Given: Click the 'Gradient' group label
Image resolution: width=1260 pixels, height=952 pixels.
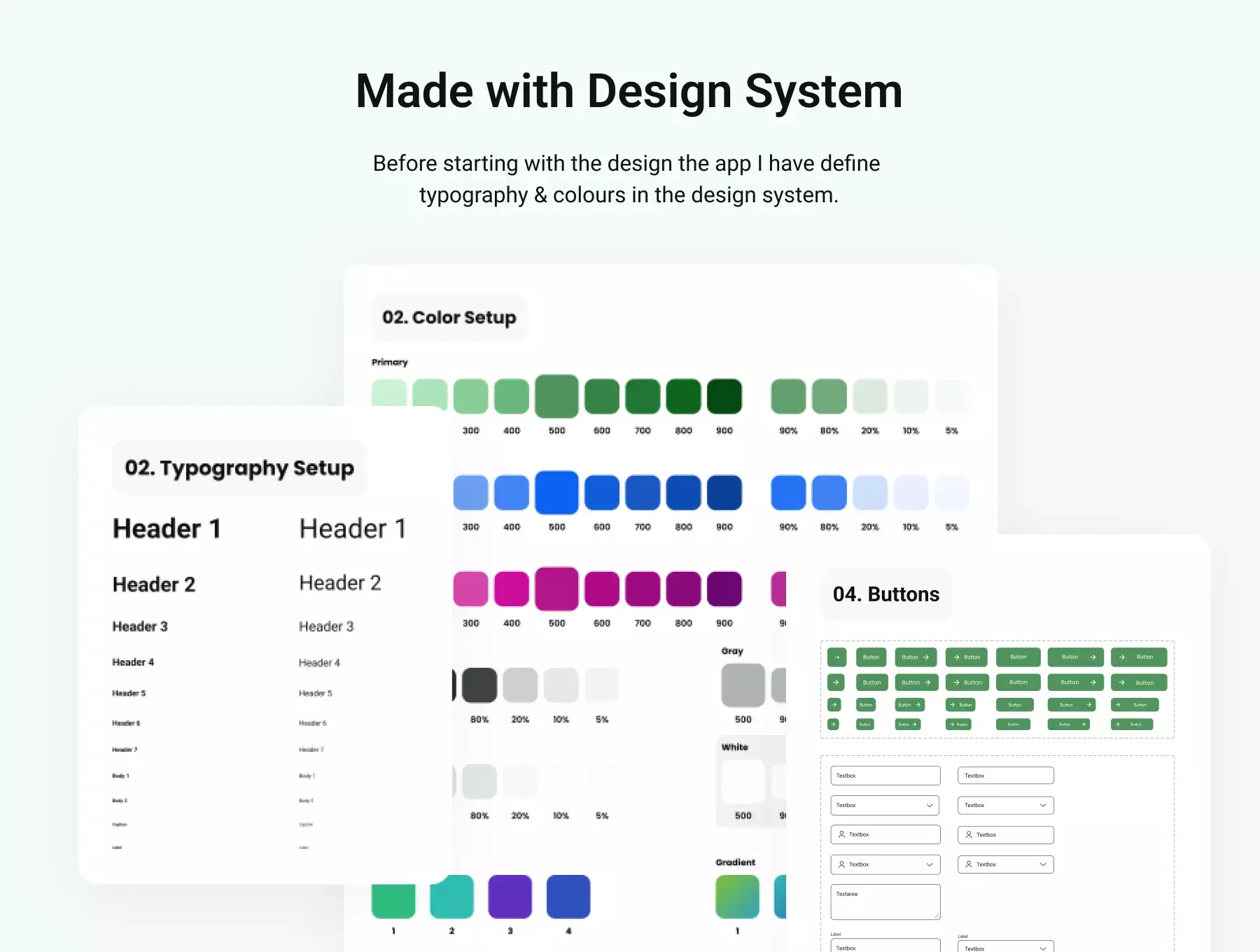Looking at the screenshot, I should click(x=736, y=862).
